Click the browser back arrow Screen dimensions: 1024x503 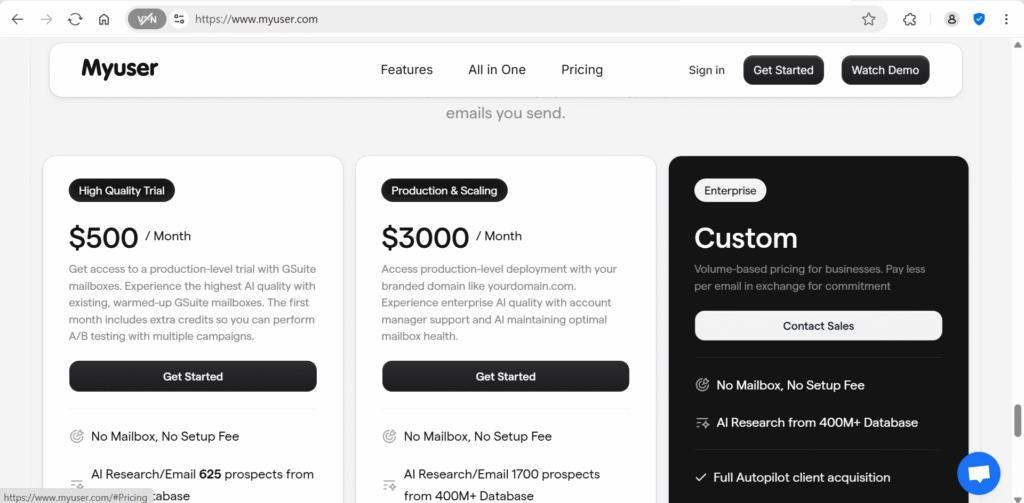point(17,20)
